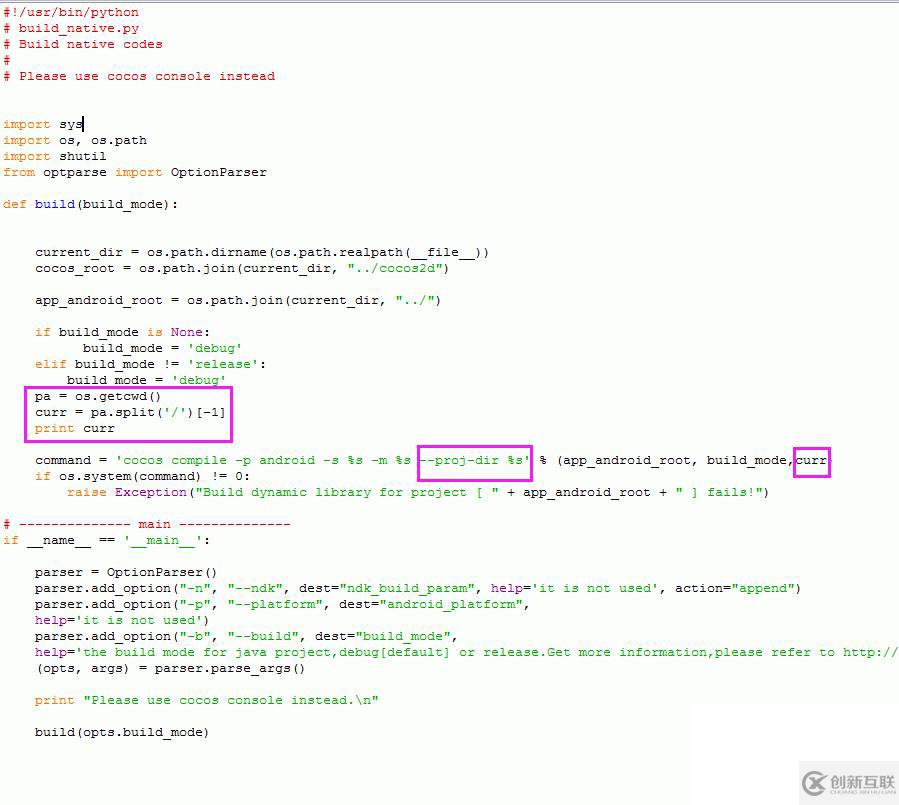Click the 'raise Exception' line
Viewport: 899px width, 805px height.
(418, 493)
